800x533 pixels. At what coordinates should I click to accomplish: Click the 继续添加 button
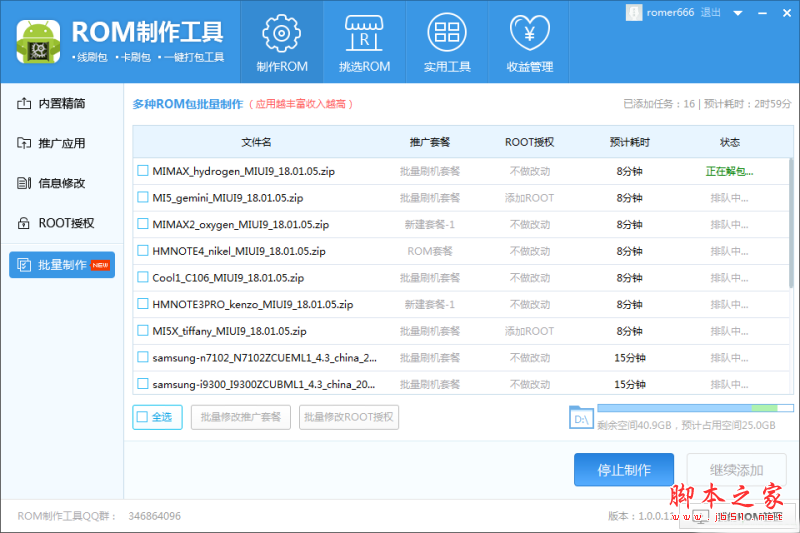click(x=736, y=470)
